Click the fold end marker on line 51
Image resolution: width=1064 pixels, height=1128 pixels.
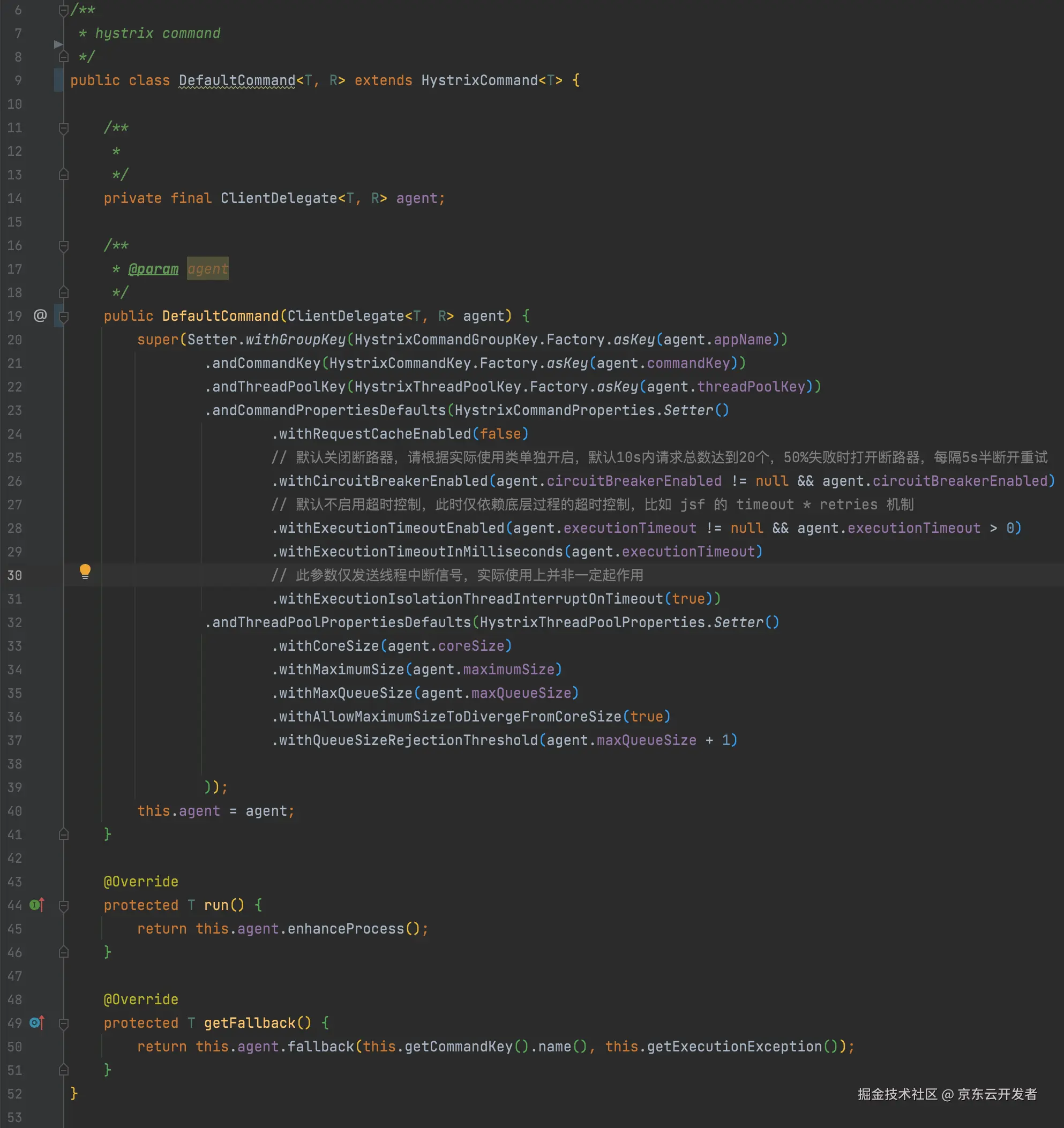coord(64,1070)
